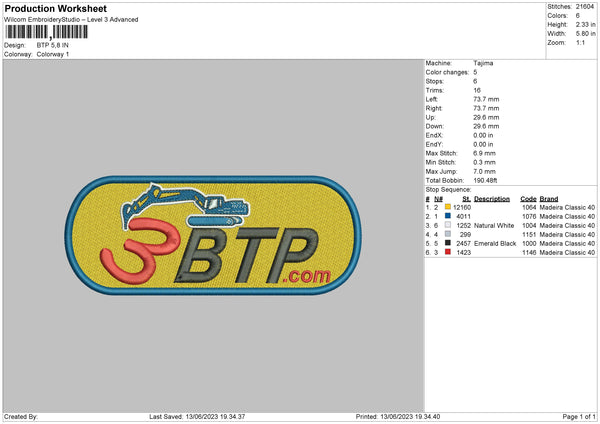The height and width of the screenshot is (424, 600).
Task: Click the Natural White color swatch
Action: coord(448,225)
